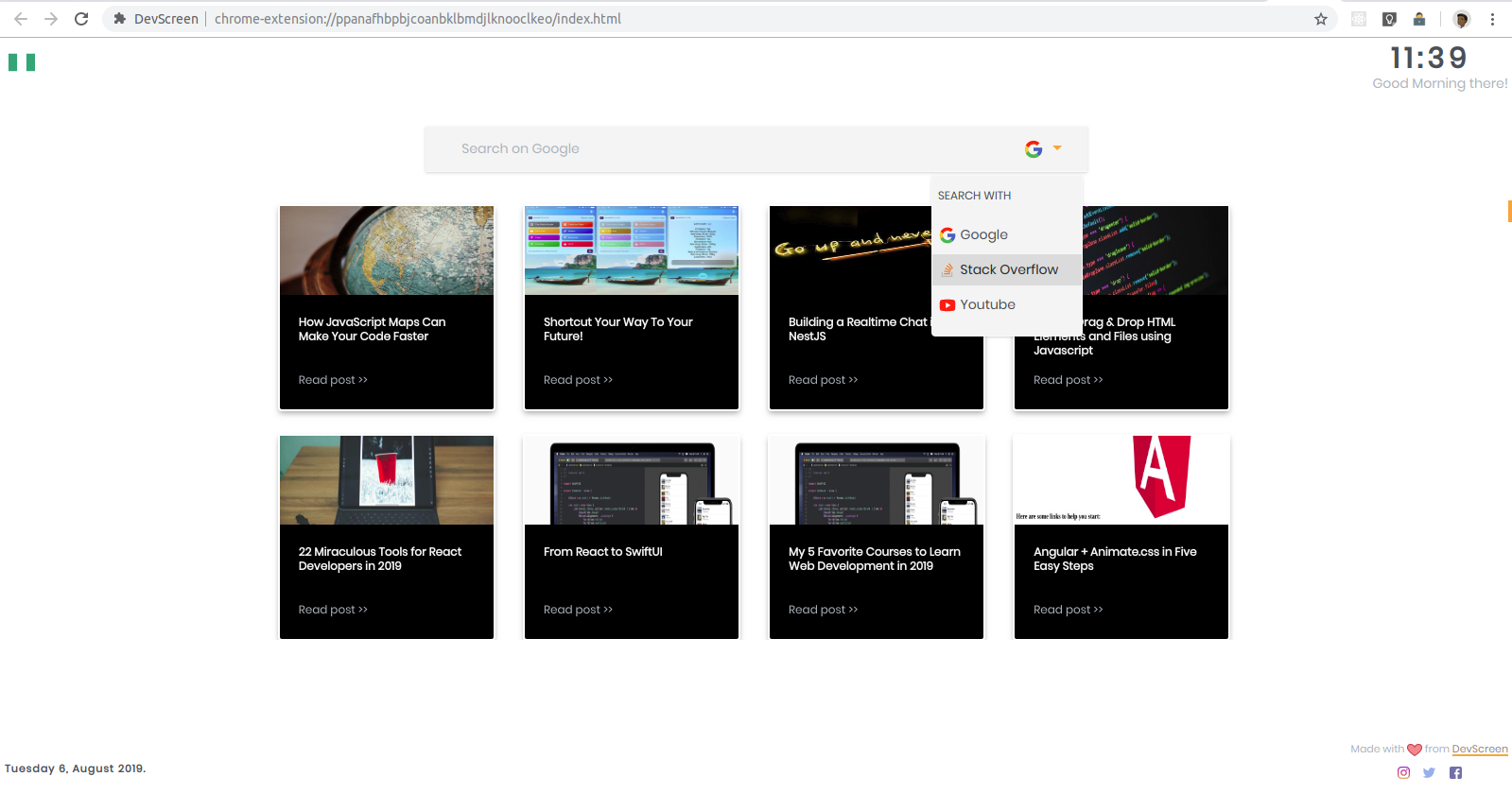The height and width of the screenshot is (794, 1512).
Task: Click the padlock extension icon in toolbar
Action: [x=1419, y=19]
